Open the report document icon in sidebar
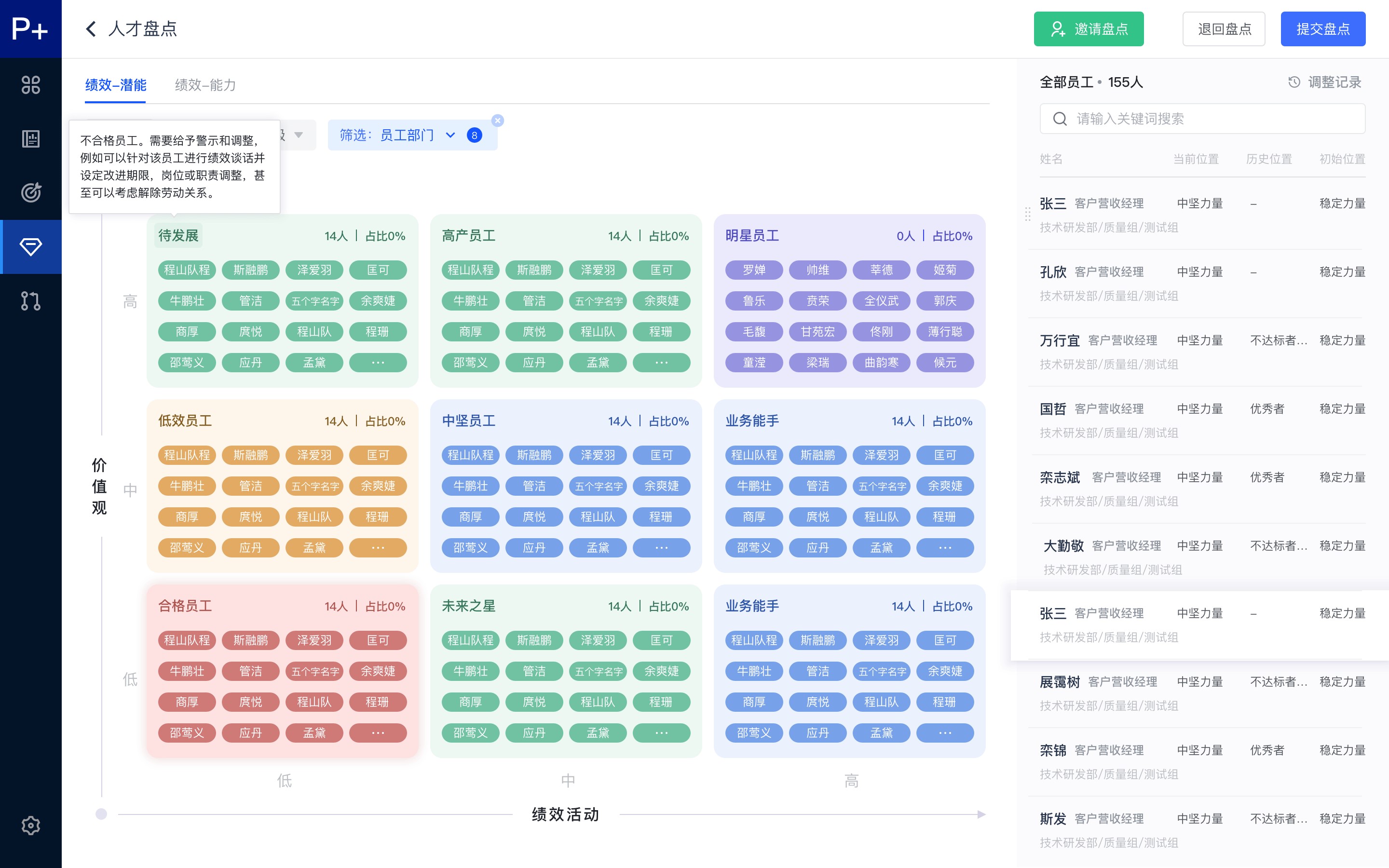The image size is (1389, 868). (x=30, y=138)
